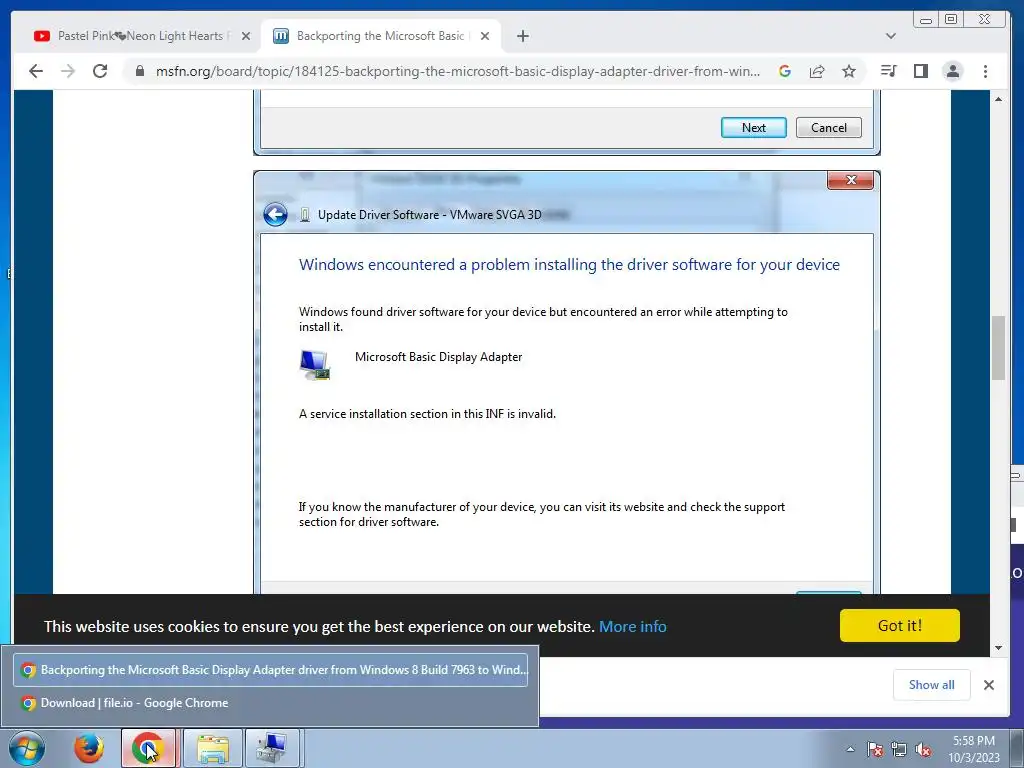Screen dimensions: 1024x768
Task: Open the More info cookie link
Action: (632, 626)
